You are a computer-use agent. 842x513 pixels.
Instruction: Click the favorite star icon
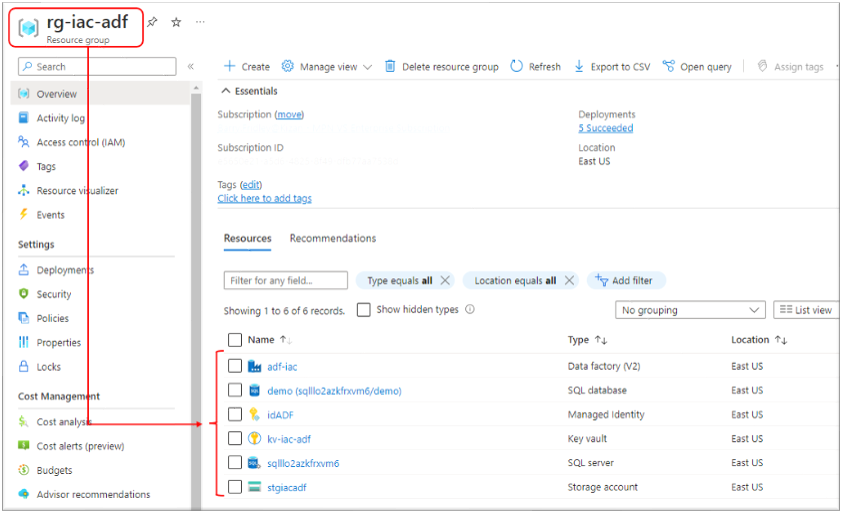[176, 22]
